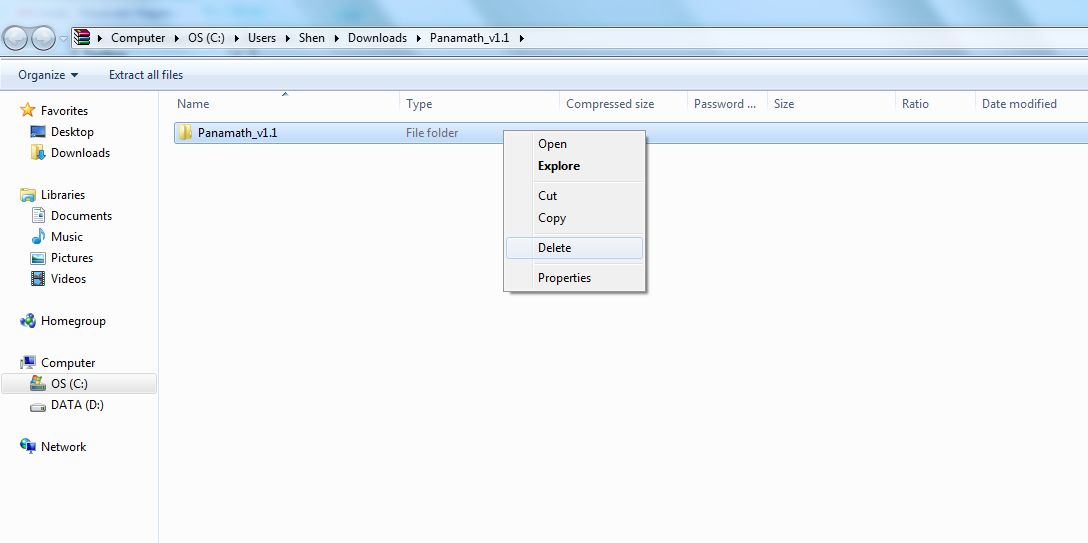Select Downloads in the address bar path
This screenshot has width=1088, height=543.
coord(377,38)
